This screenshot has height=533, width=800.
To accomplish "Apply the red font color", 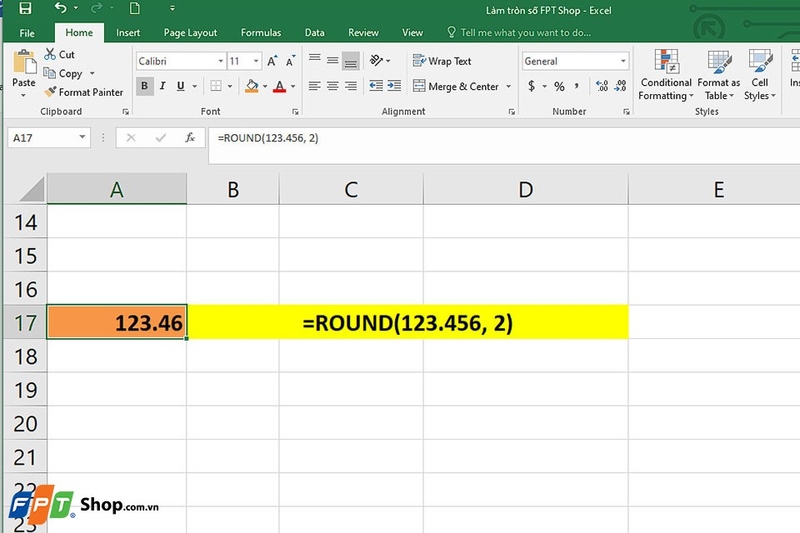I will click(279, 86).
